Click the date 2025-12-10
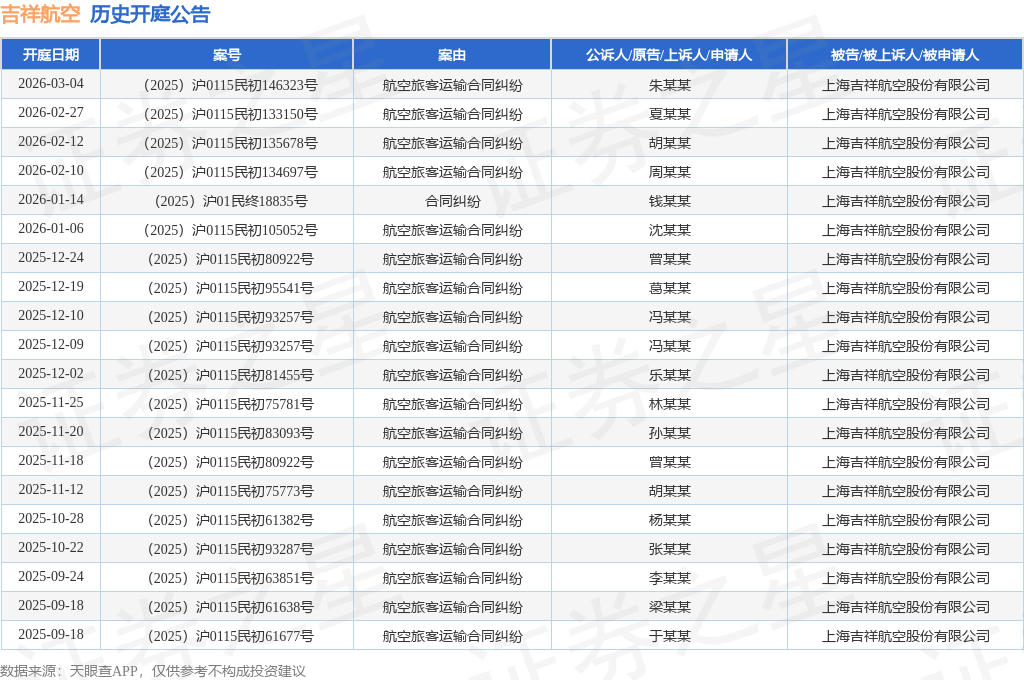 (x=51, y=316)
